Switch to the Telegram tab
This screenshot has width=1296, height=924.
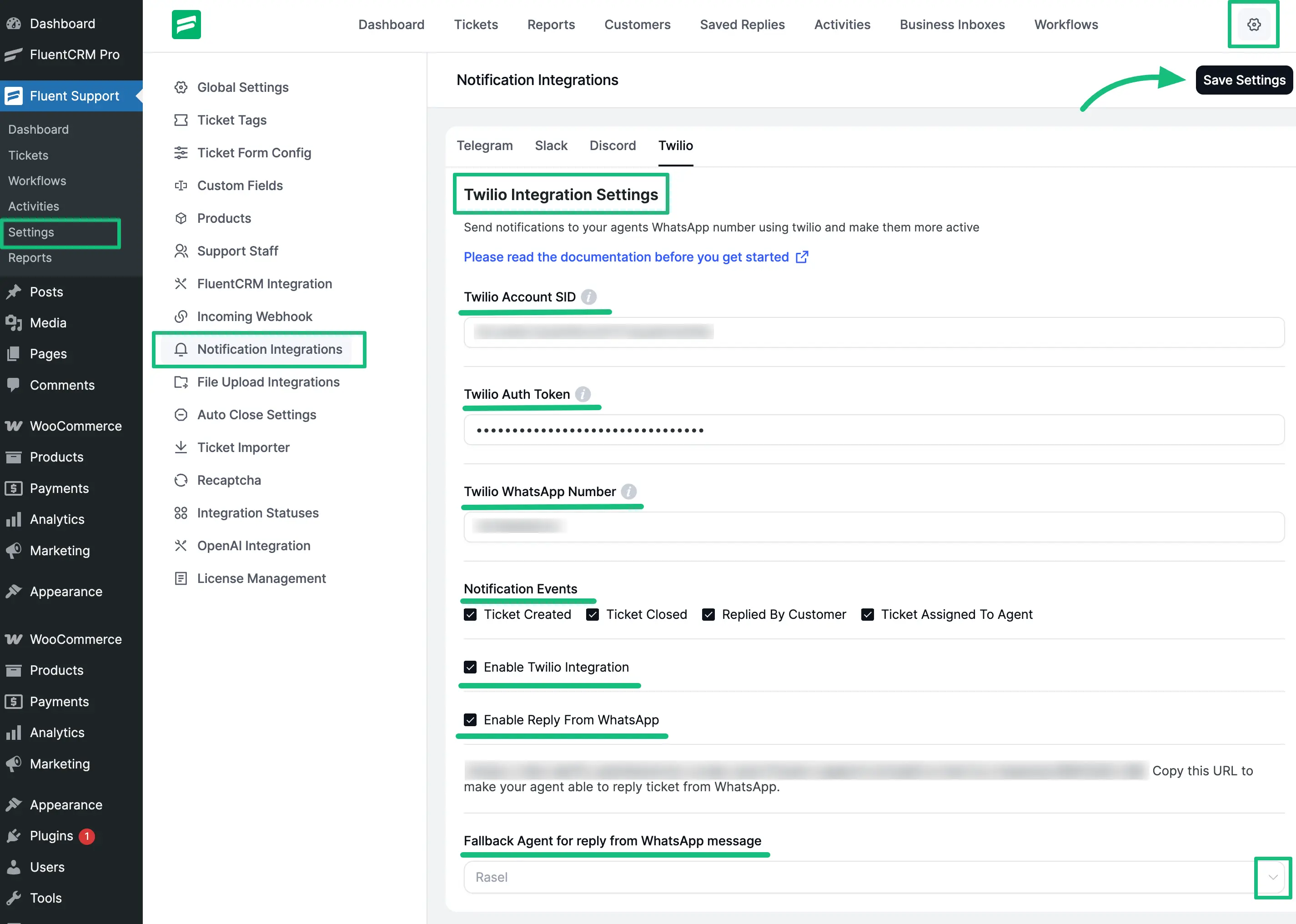coord(485,146)
